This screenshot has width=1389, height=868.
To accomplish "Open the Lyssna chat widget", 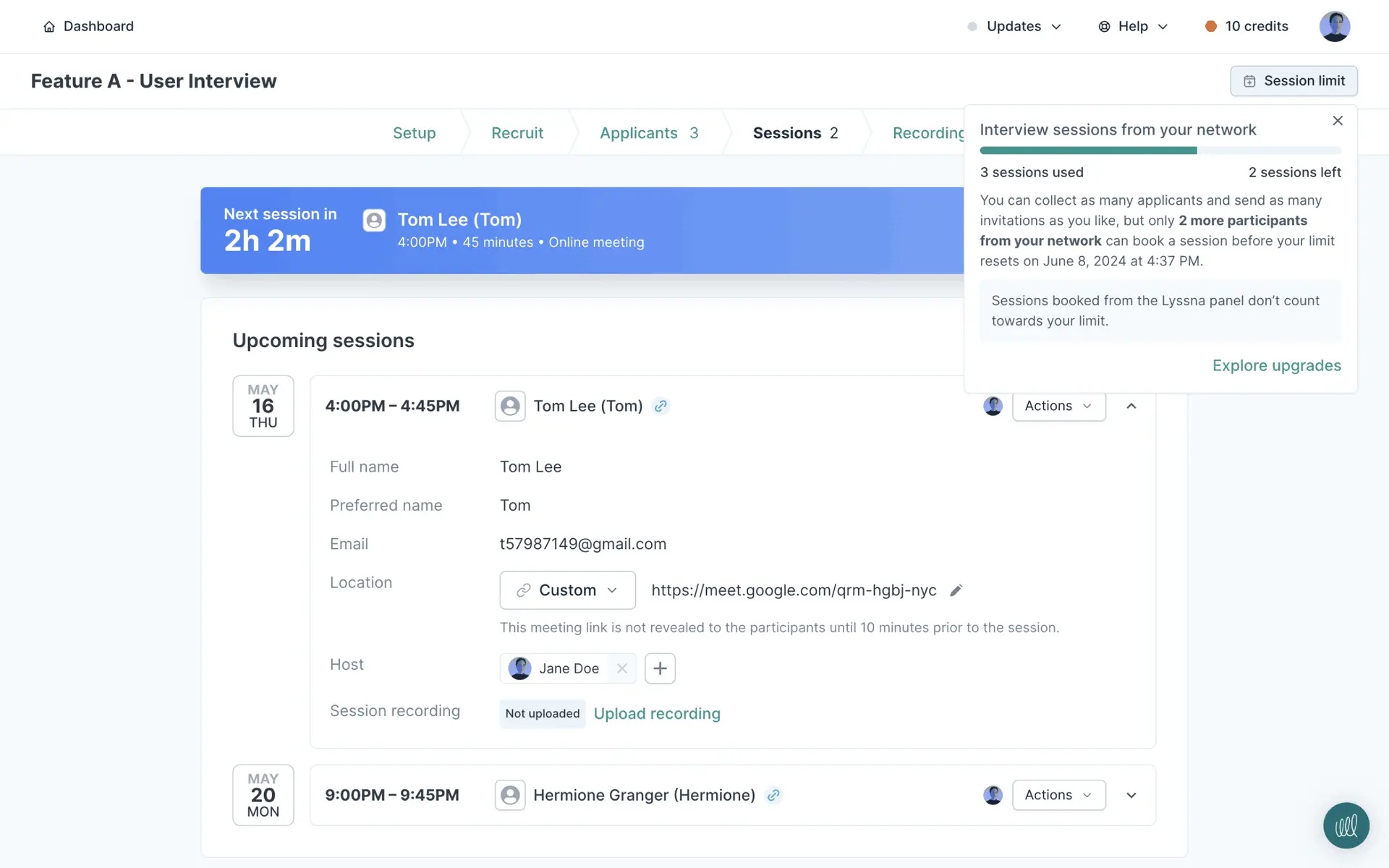I will (1346, 825).
